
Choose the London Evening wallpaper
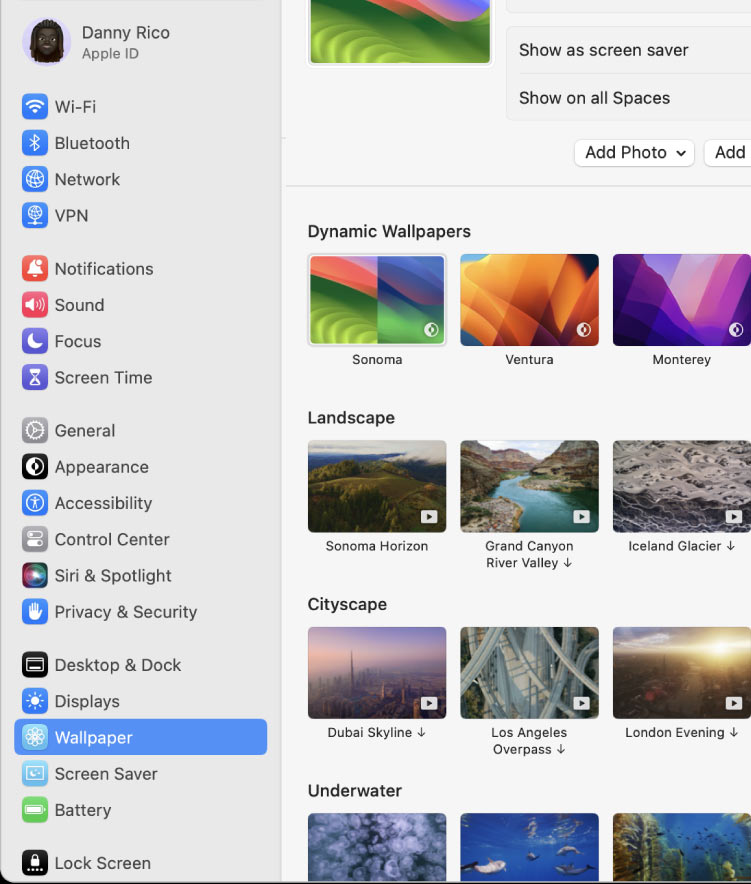point(682,673)
